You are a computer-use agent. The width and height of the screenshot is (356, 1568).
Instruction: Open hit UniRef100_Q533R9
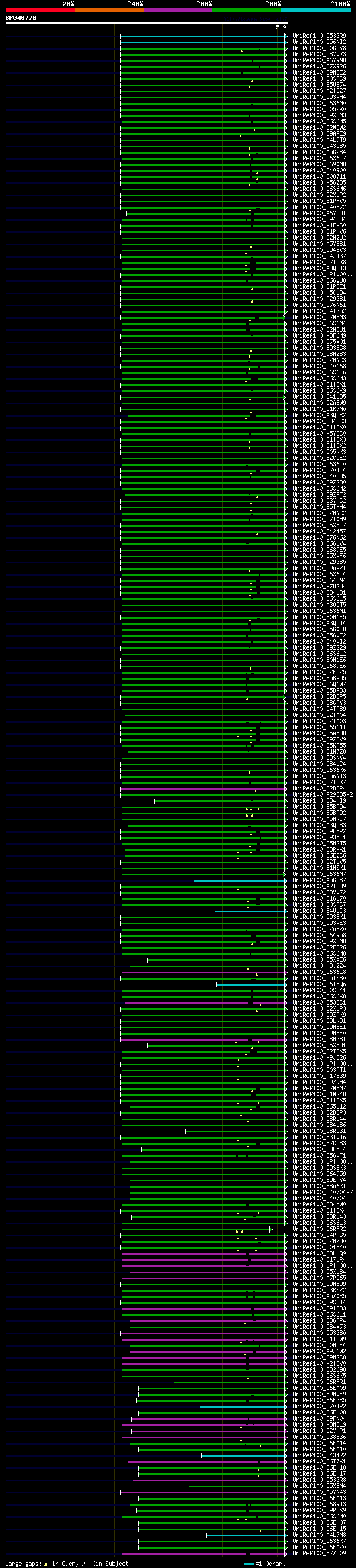click(319, 36)
